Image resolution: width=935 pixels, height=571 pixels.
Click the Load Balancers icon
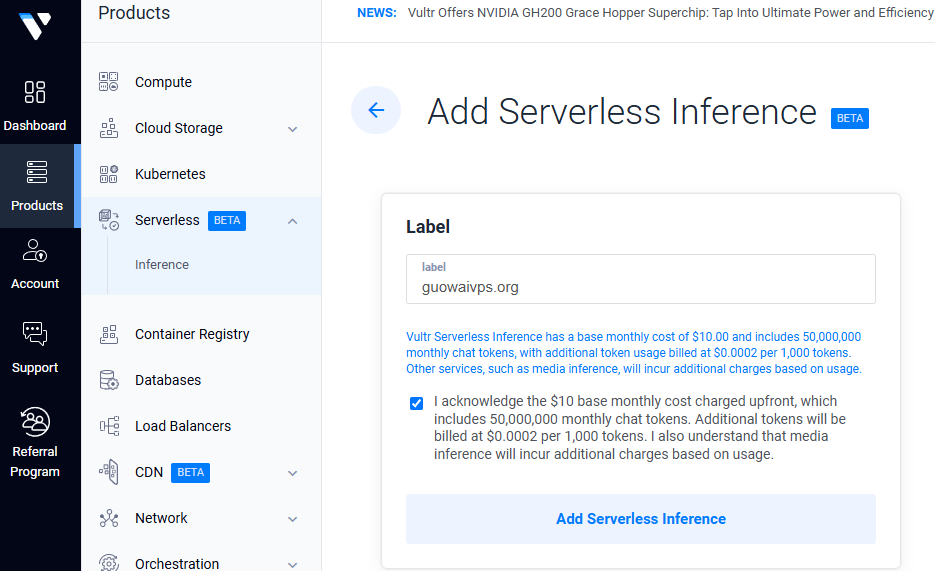[x=109, y=426]
